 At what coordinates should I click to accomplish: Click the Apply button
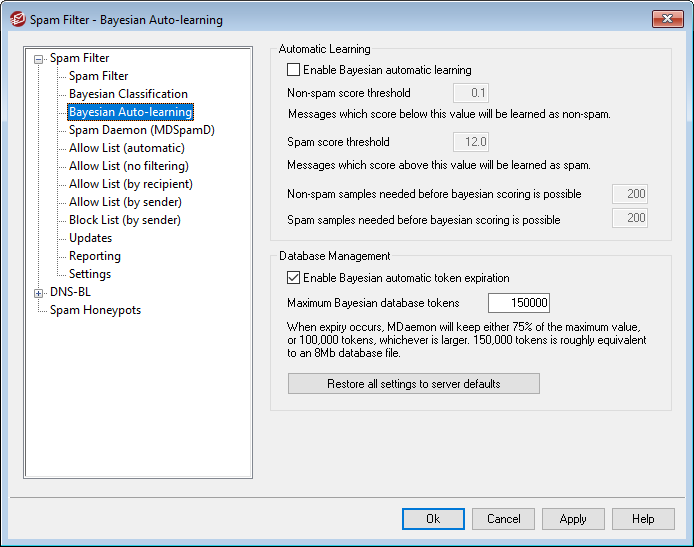click(573, 519)
